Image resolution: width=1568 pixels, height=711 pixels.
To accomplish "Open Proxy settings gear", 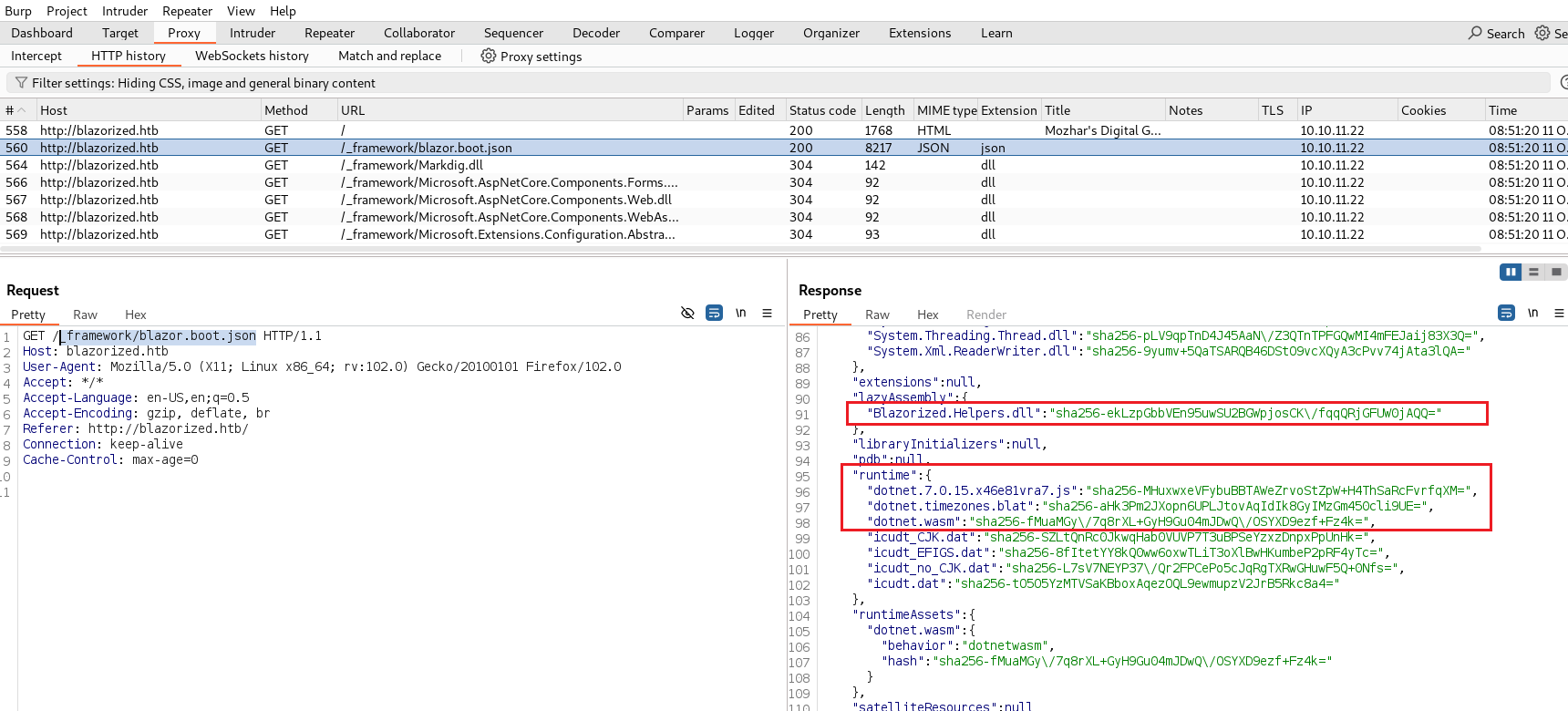I will coord(489,56).
